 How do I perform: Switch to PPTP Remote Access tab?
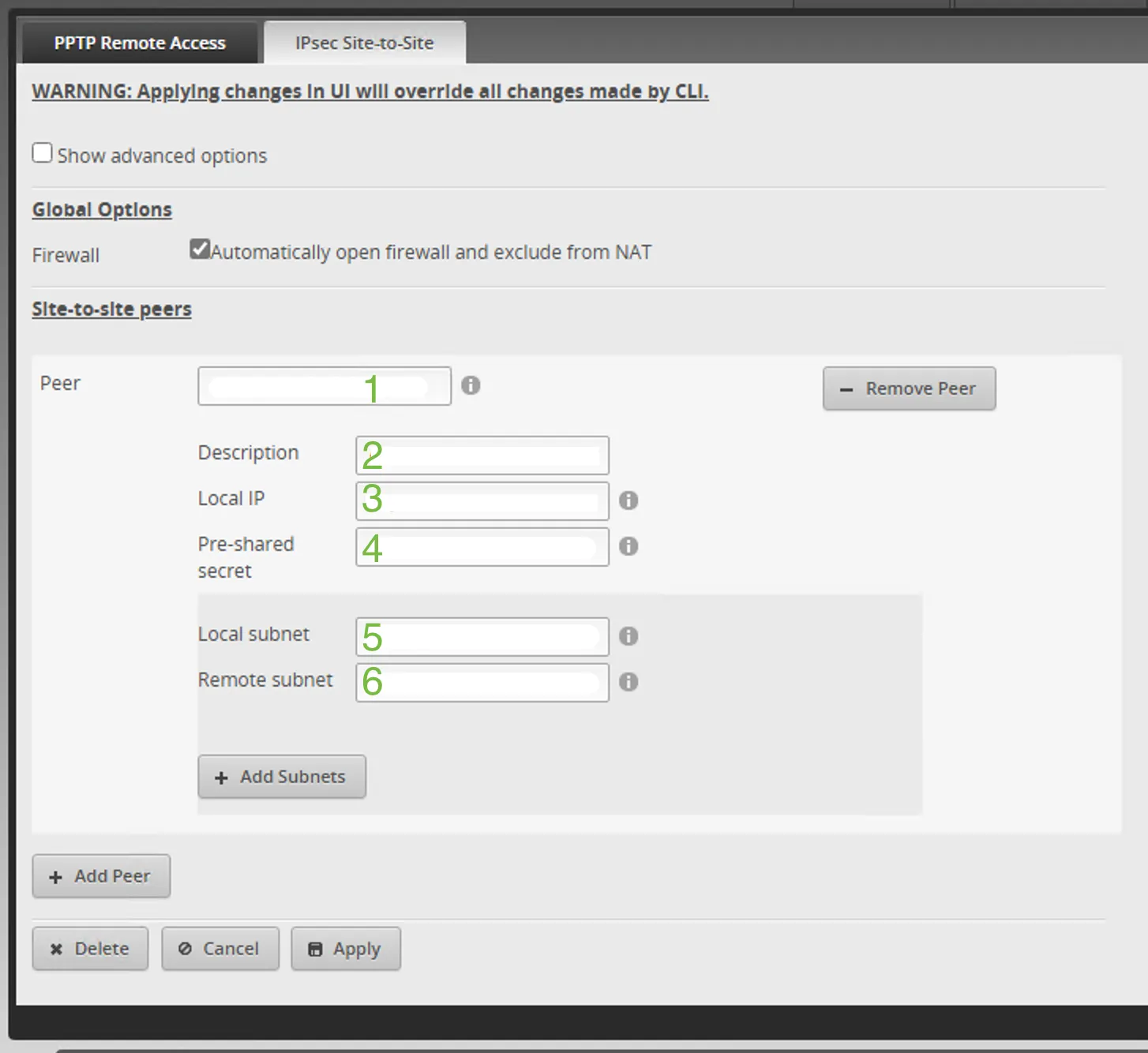click(140, 43)
